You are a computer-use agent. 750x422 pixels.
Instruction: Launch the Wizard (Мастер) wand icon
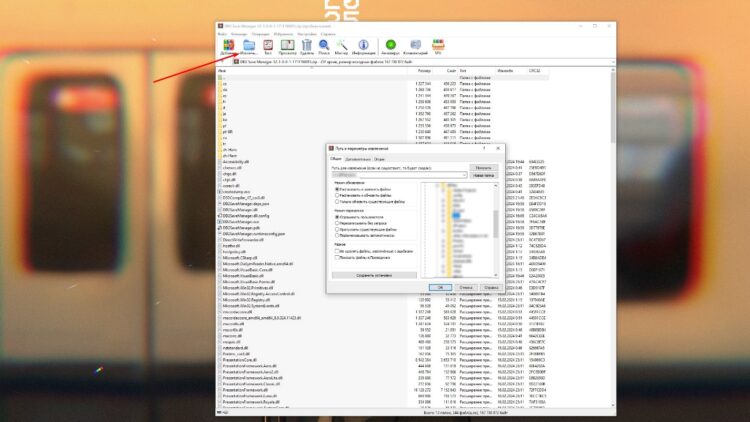point(342,46)
